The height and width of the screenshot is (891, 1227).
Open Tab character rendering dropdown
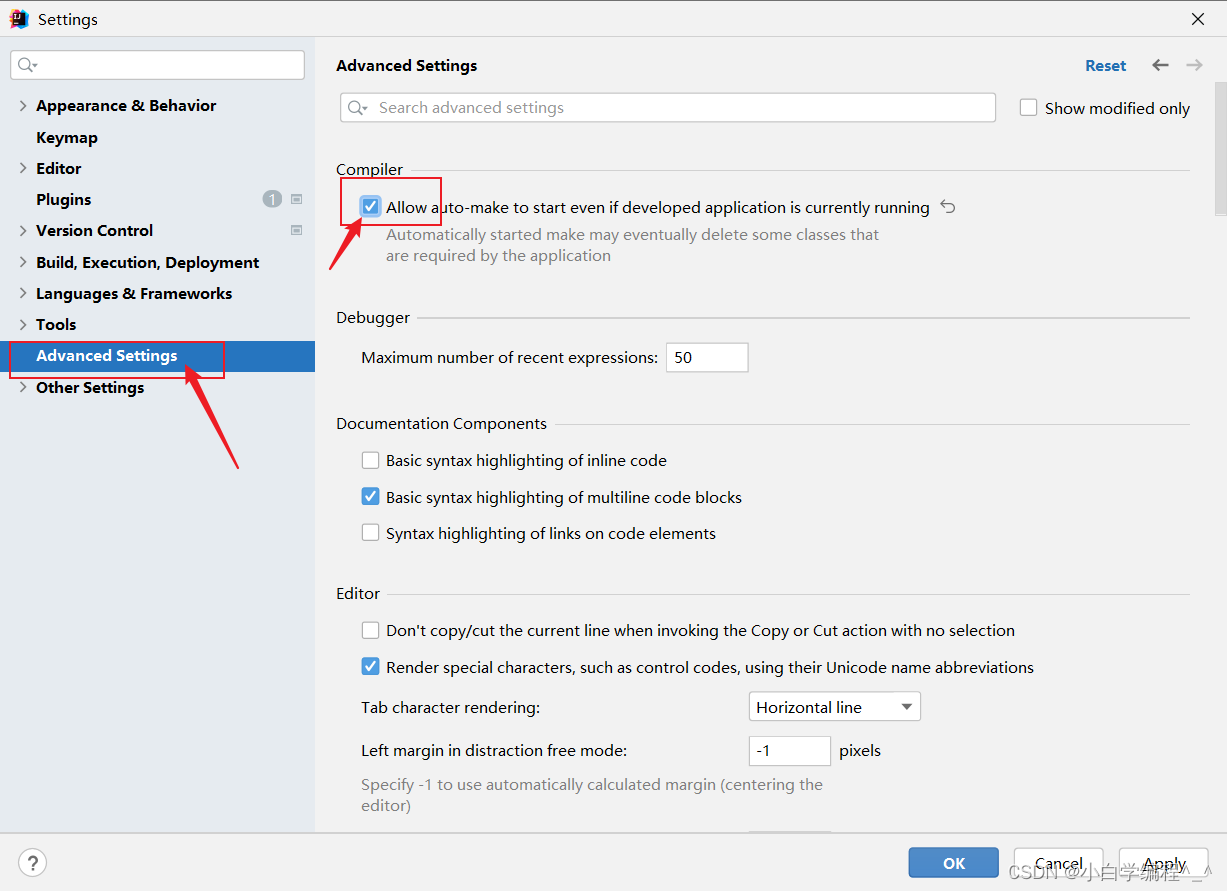tap(834, 707)
